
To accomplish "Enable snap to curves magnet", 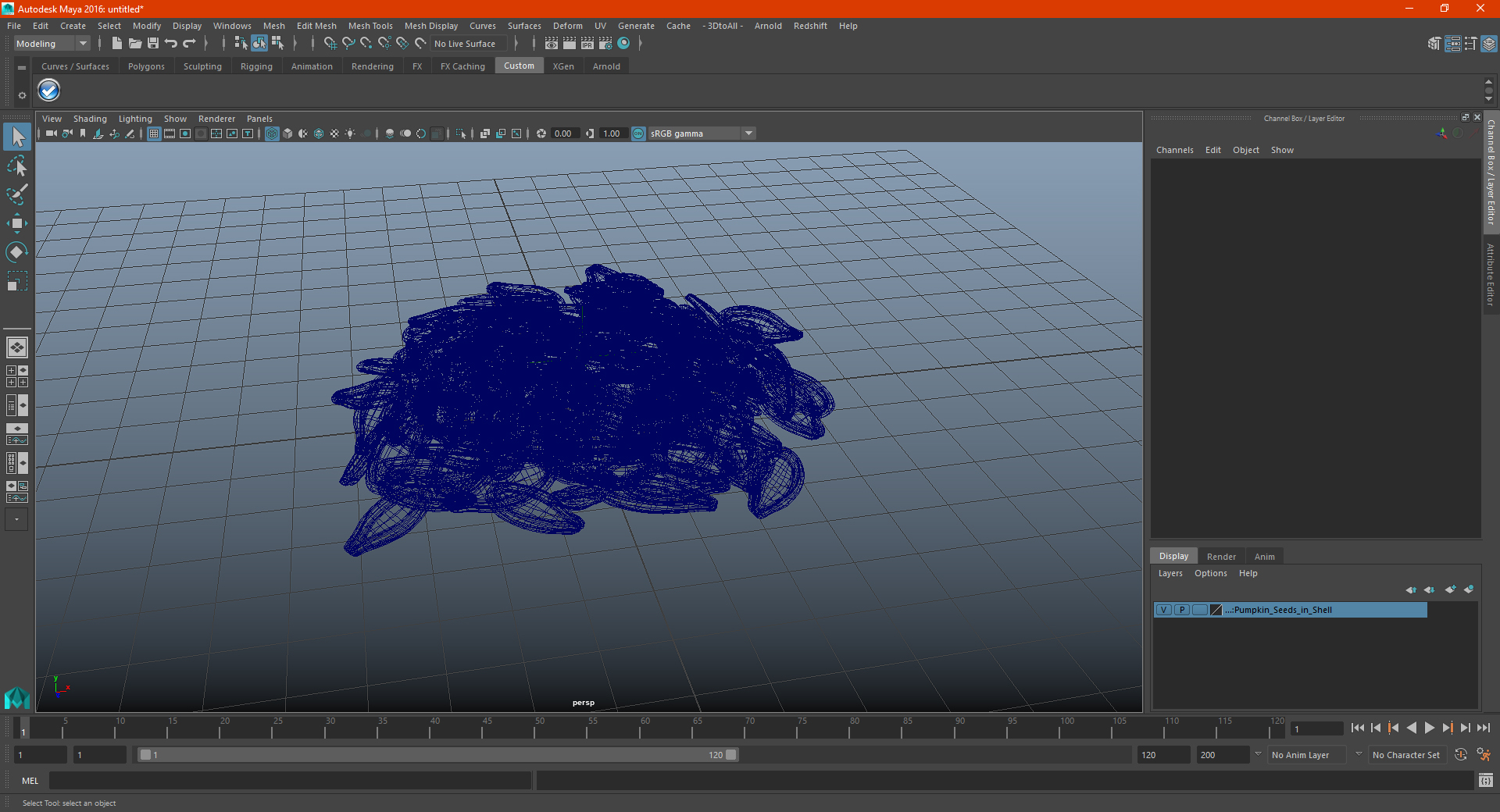I will (x=348, y=44).
